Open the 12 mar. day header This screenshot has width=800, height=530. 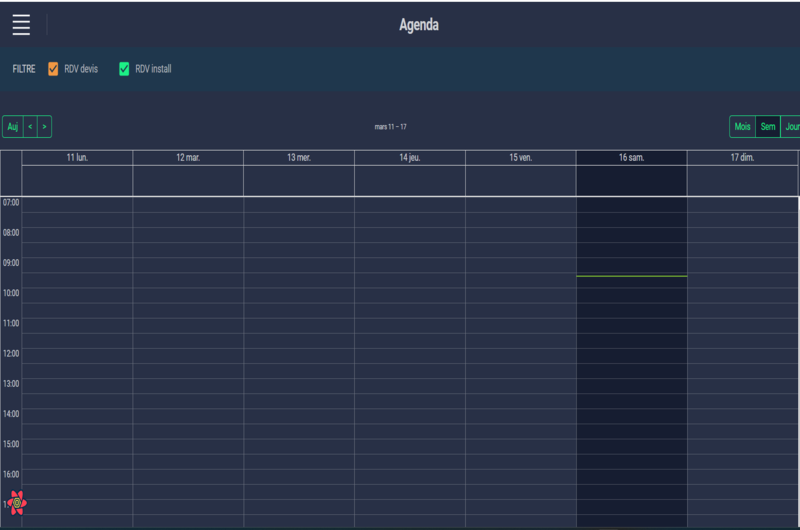pos(188,158)
